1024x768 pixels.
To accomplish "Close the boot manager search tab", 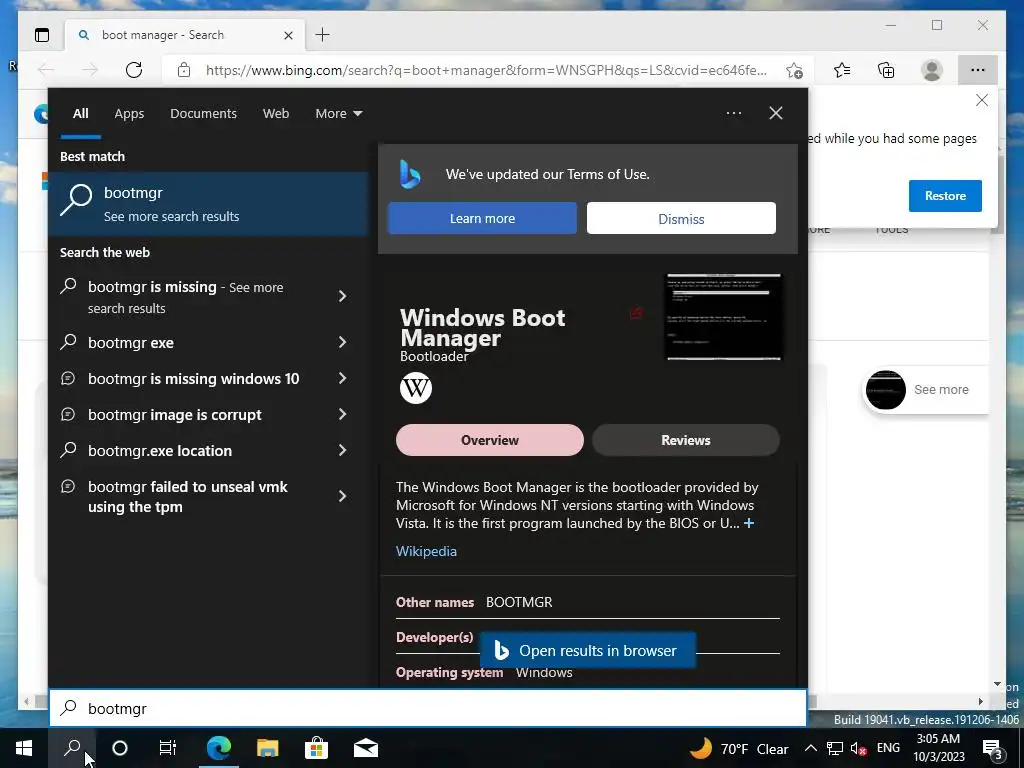I will [x=288, y=35].
